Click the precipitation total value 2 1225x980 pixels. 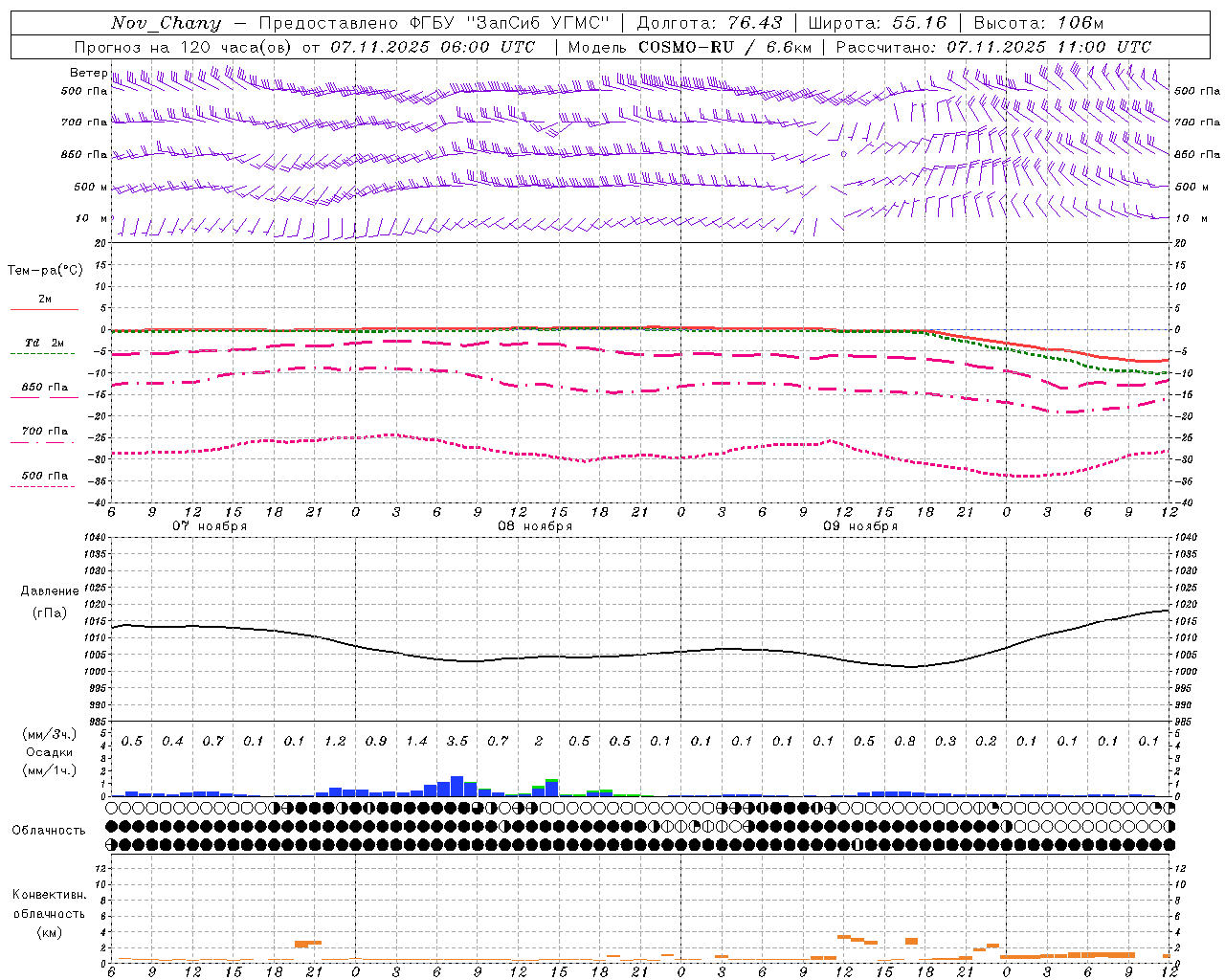(539, 741)
